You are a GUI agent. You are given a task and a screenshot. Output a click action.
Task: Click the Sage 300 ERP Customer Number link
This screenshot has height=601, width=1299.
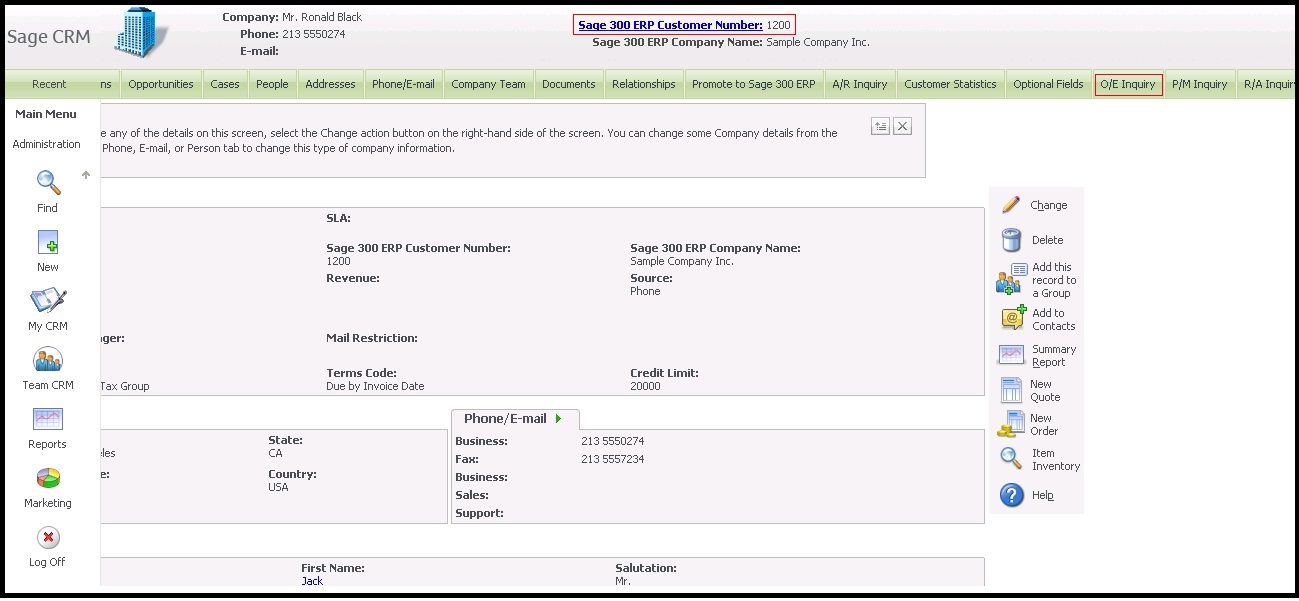(x=670, y=25)
